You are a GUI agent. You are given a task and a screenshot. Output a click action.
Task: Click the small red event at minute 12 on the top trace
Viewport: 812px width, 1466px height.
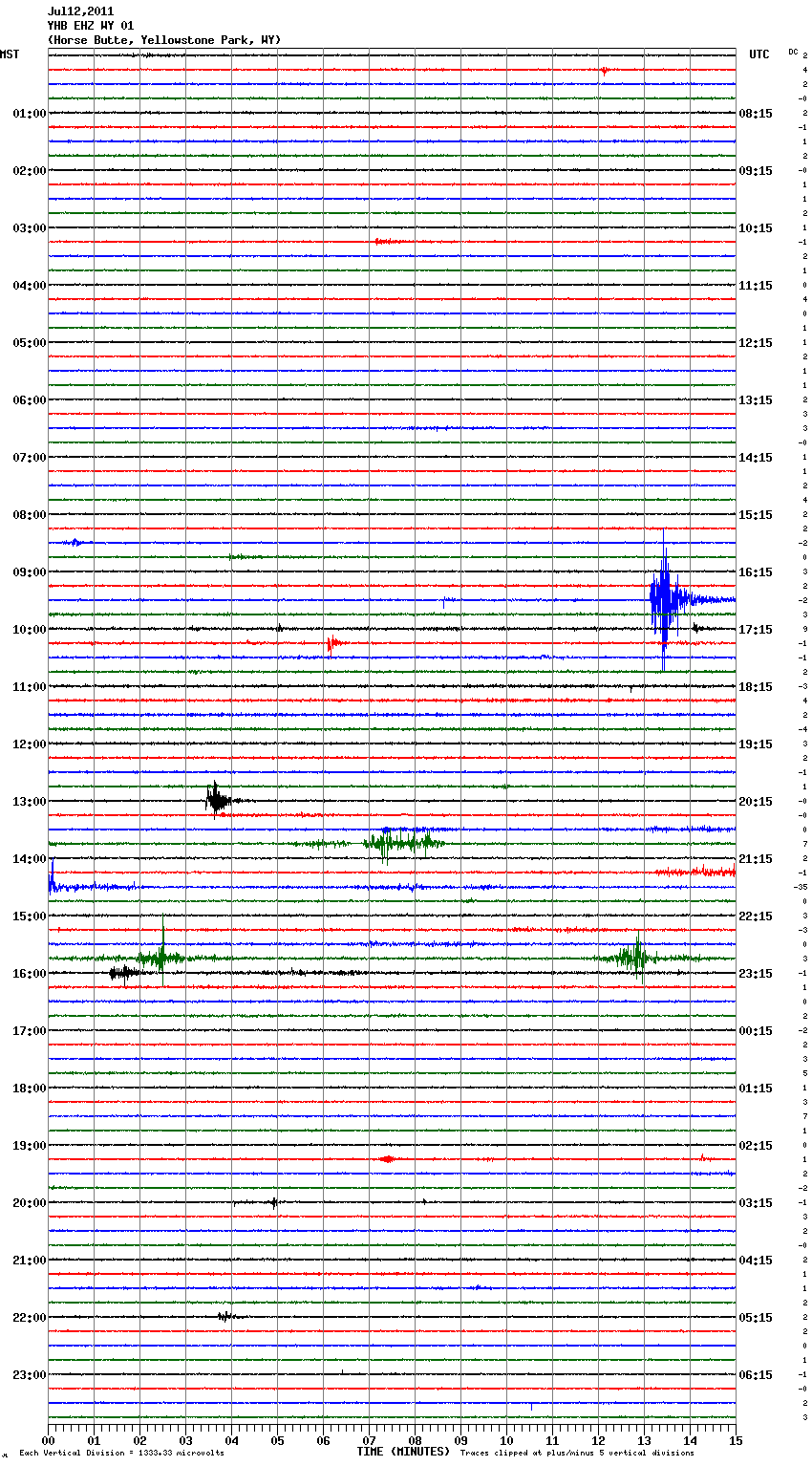605,70
